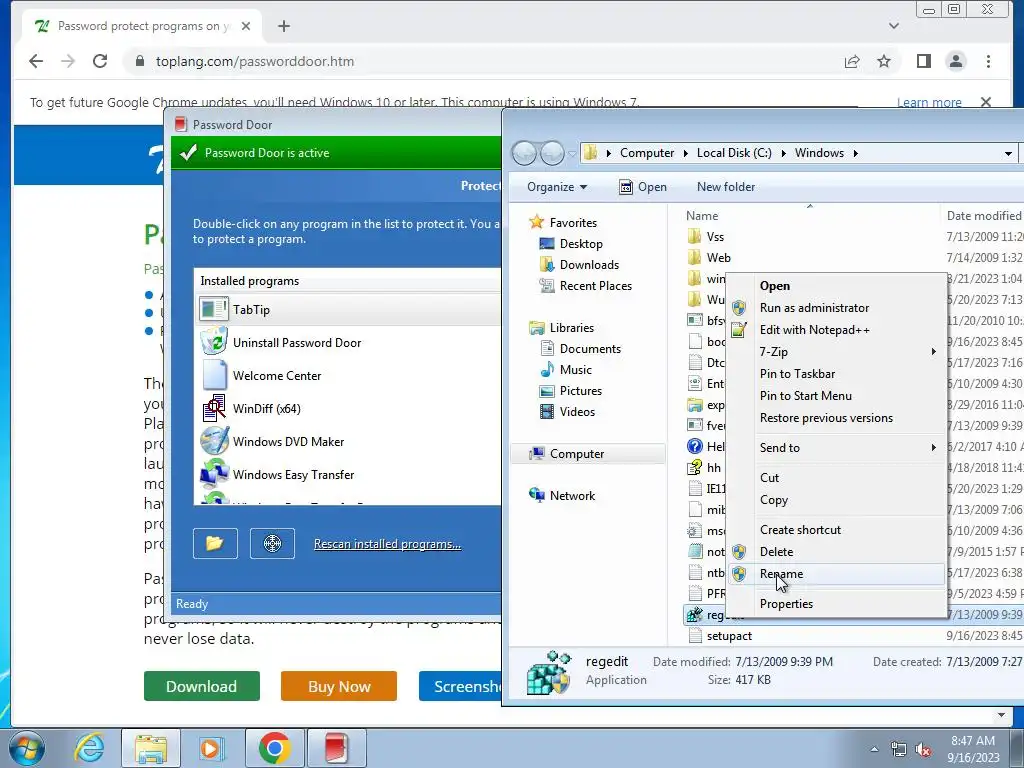This screenshot has height=768, width=1024.
Task: Choose Open in the context menu
Action: [x=838, y=285]
